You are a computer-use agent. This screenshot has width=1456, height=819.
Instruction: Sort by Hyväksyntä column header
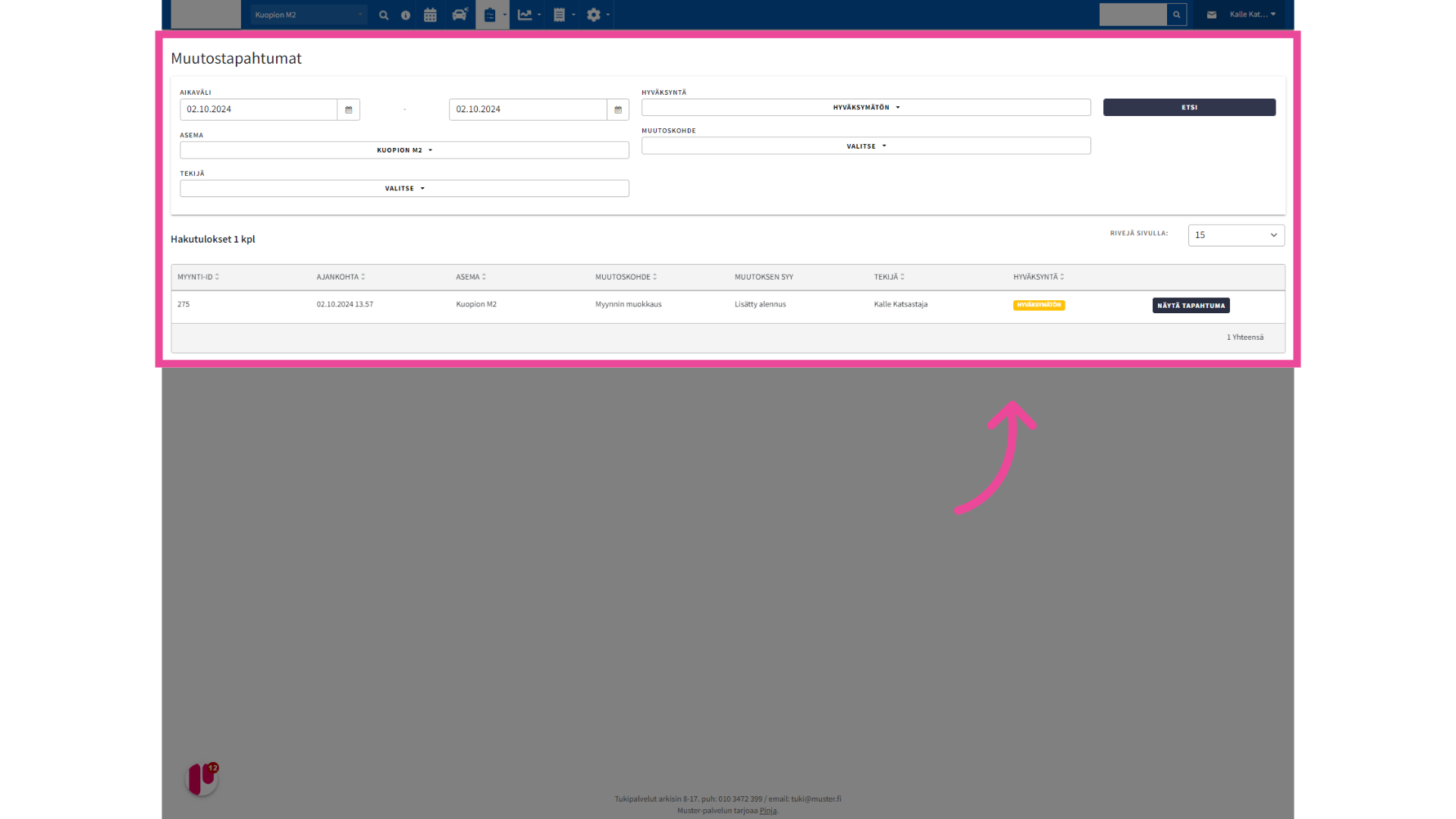pyautogui.click(x=1038, y=277)
